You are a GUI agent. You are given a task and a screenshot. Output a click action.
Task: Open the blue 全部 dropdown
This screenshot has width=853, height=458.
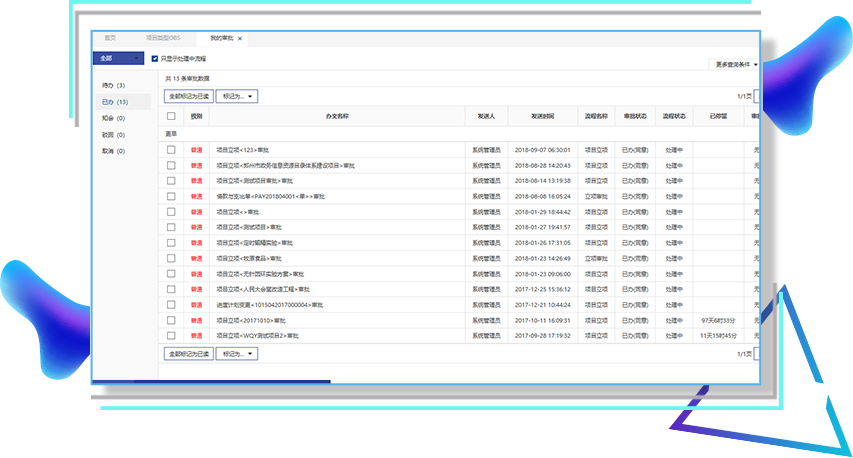click(x=119, y=58)
